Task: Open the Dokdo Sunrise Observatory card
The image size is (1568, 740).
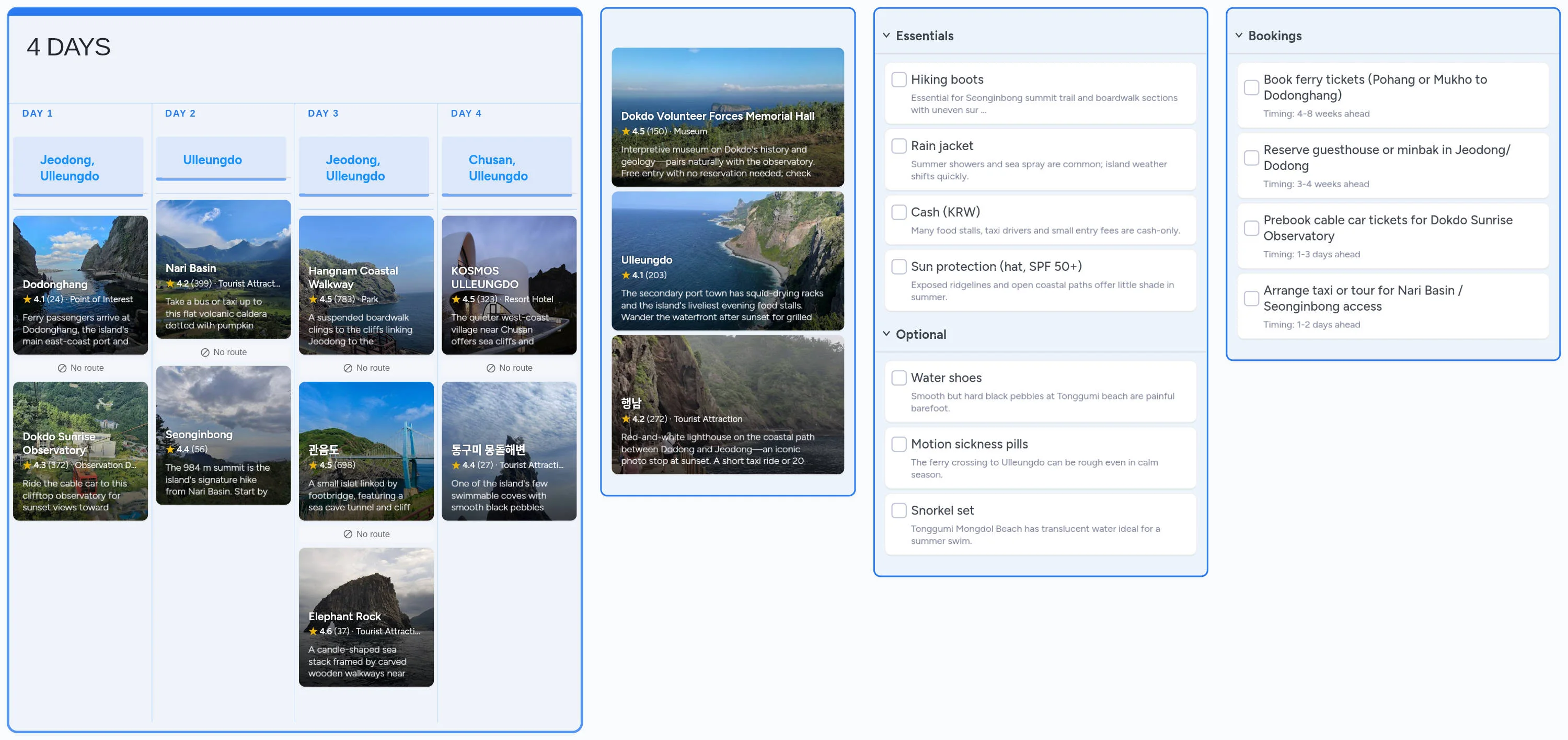Action: [80, 452]
